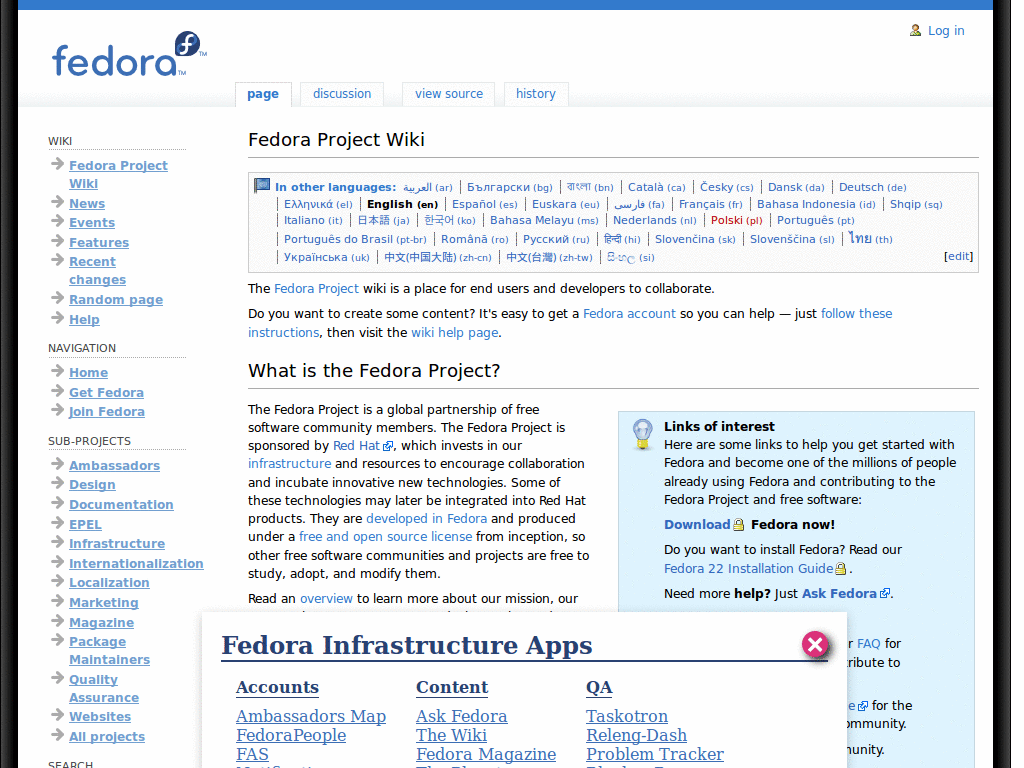Open the Design sub-project
Image resolution: width=1024 pixels, height=768 pixels.
[92, 485]
